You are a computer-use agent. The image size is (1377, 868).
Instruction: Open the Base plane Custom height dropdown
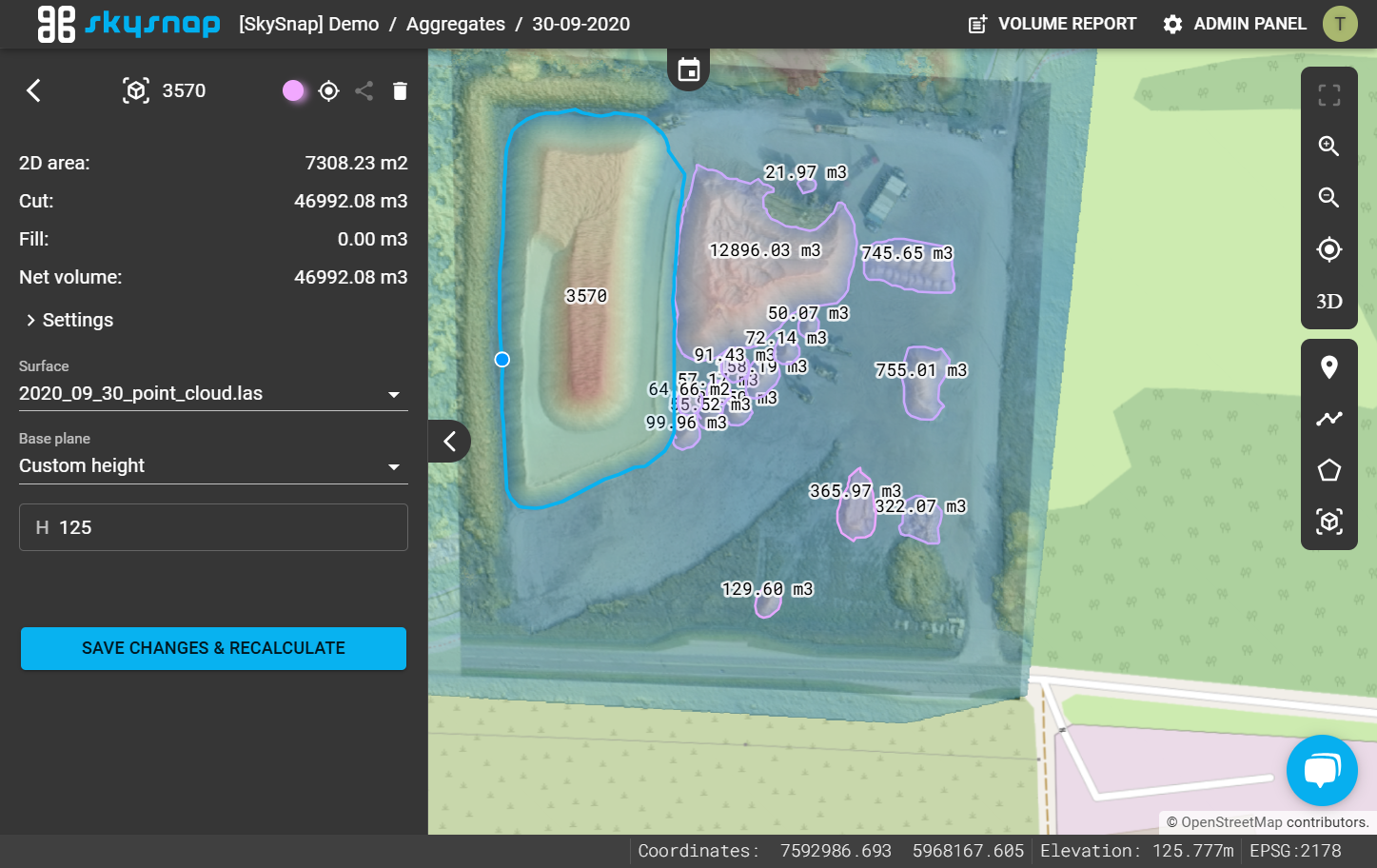coord(213,465)
